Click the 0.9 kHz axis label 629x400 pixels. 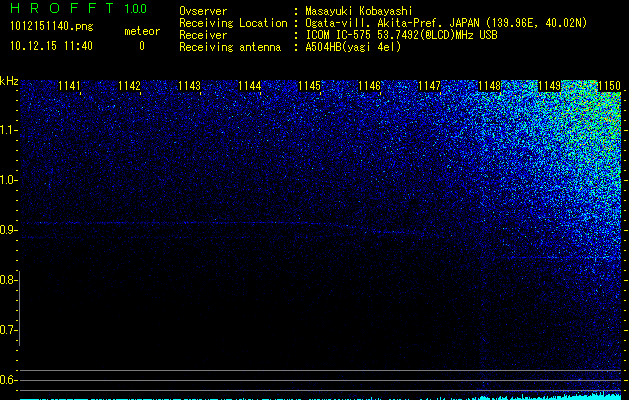(x=8, y=230)
